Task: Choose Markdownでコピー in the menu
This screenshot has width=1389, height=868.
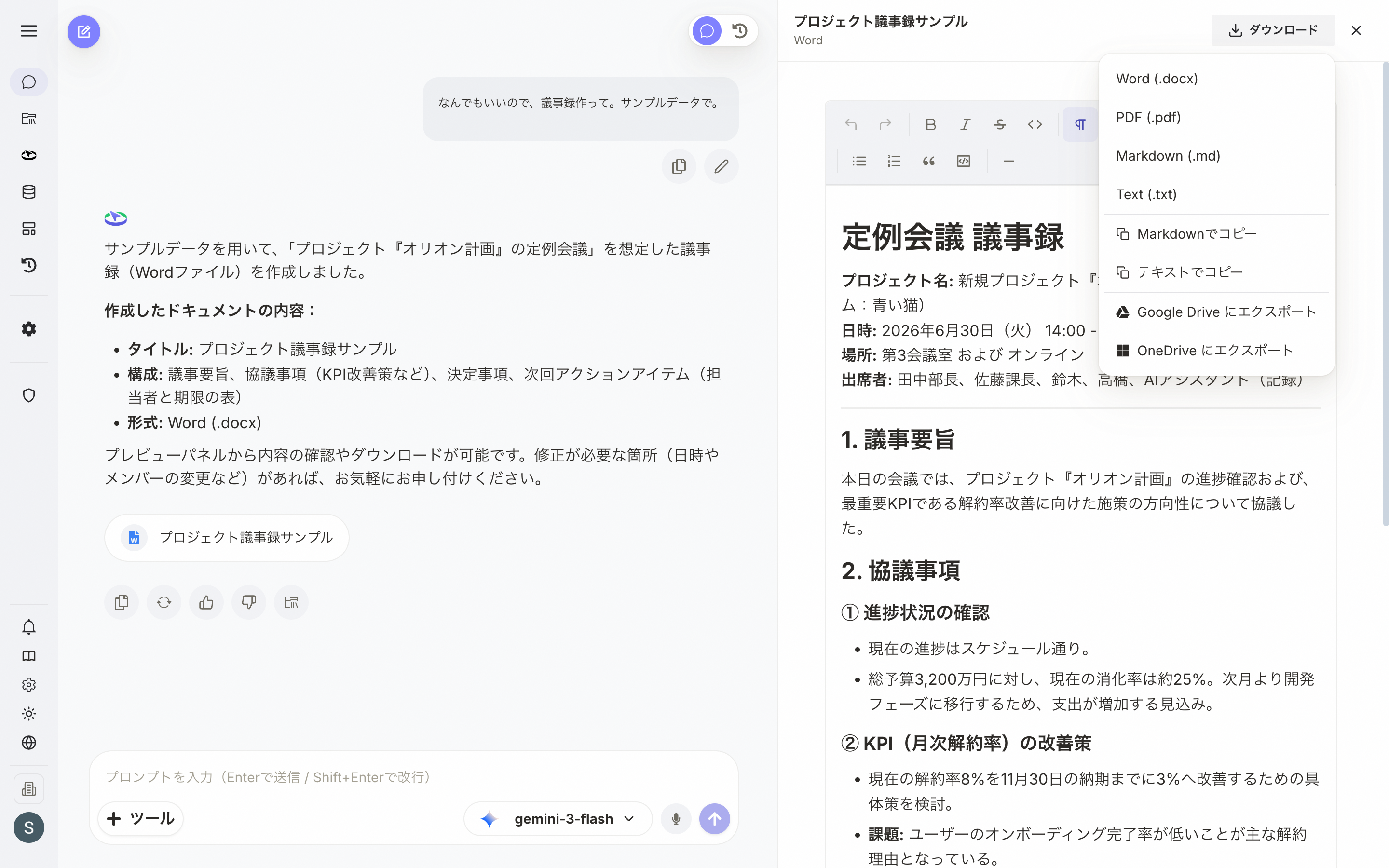Action: pos(1216,234)
